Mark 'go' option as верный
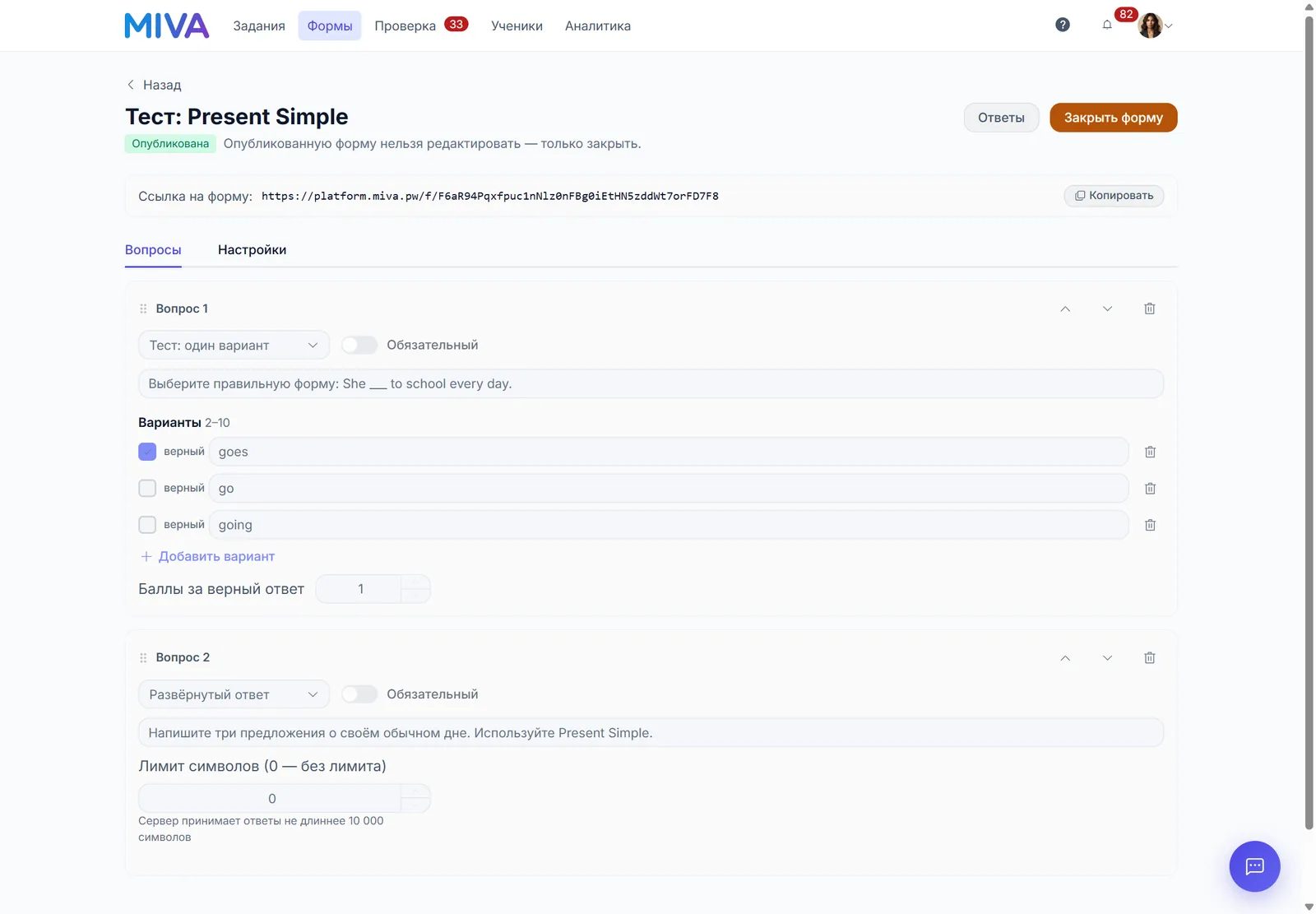The width and height of the screenshot is (1316, 914). [147, 489]
